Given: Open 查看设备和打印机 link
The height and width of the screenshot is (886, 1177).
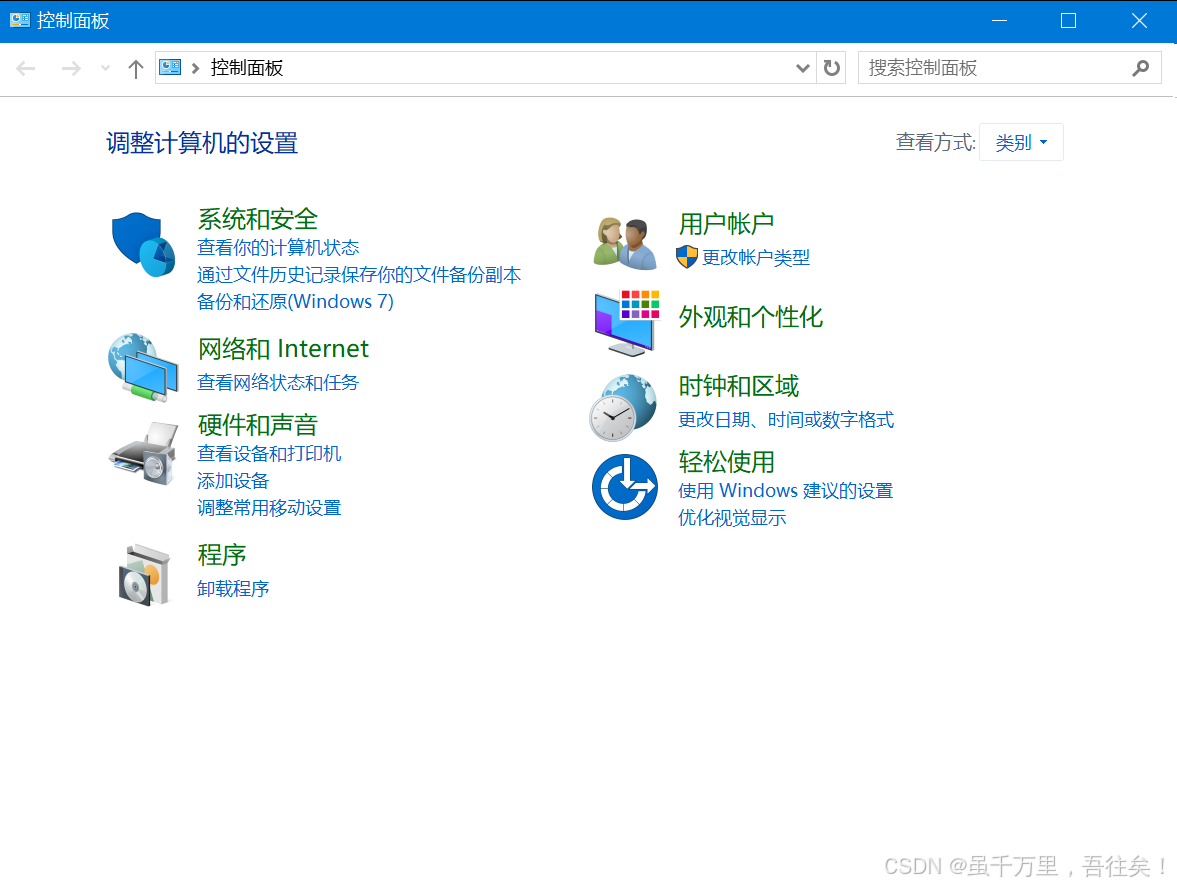Looking at the screenshot, I should tap(269, 453).
